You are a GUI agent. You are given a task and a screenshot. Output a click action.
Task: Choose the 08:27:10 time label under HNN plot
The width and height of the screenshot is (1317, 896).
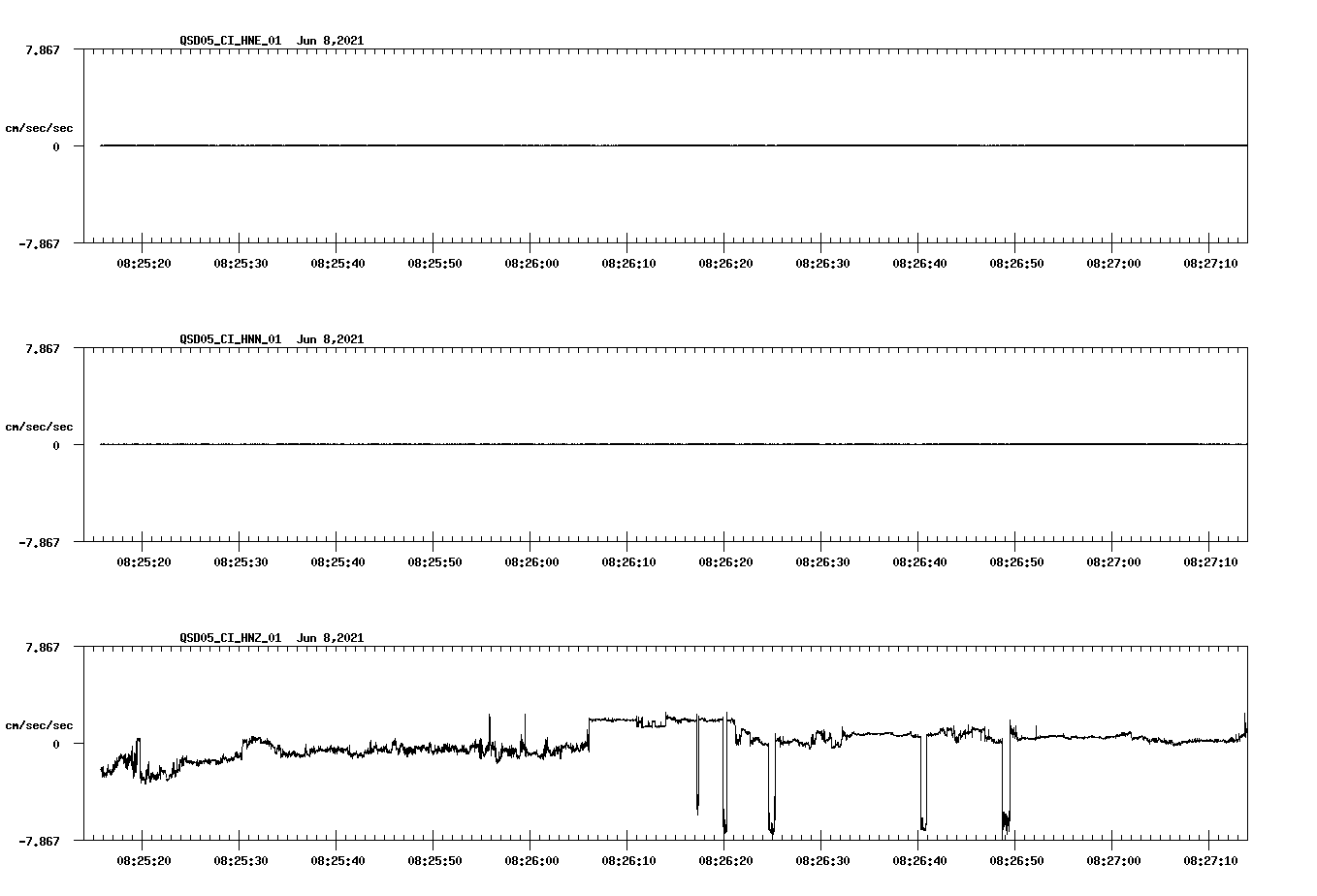point(1210,562)
